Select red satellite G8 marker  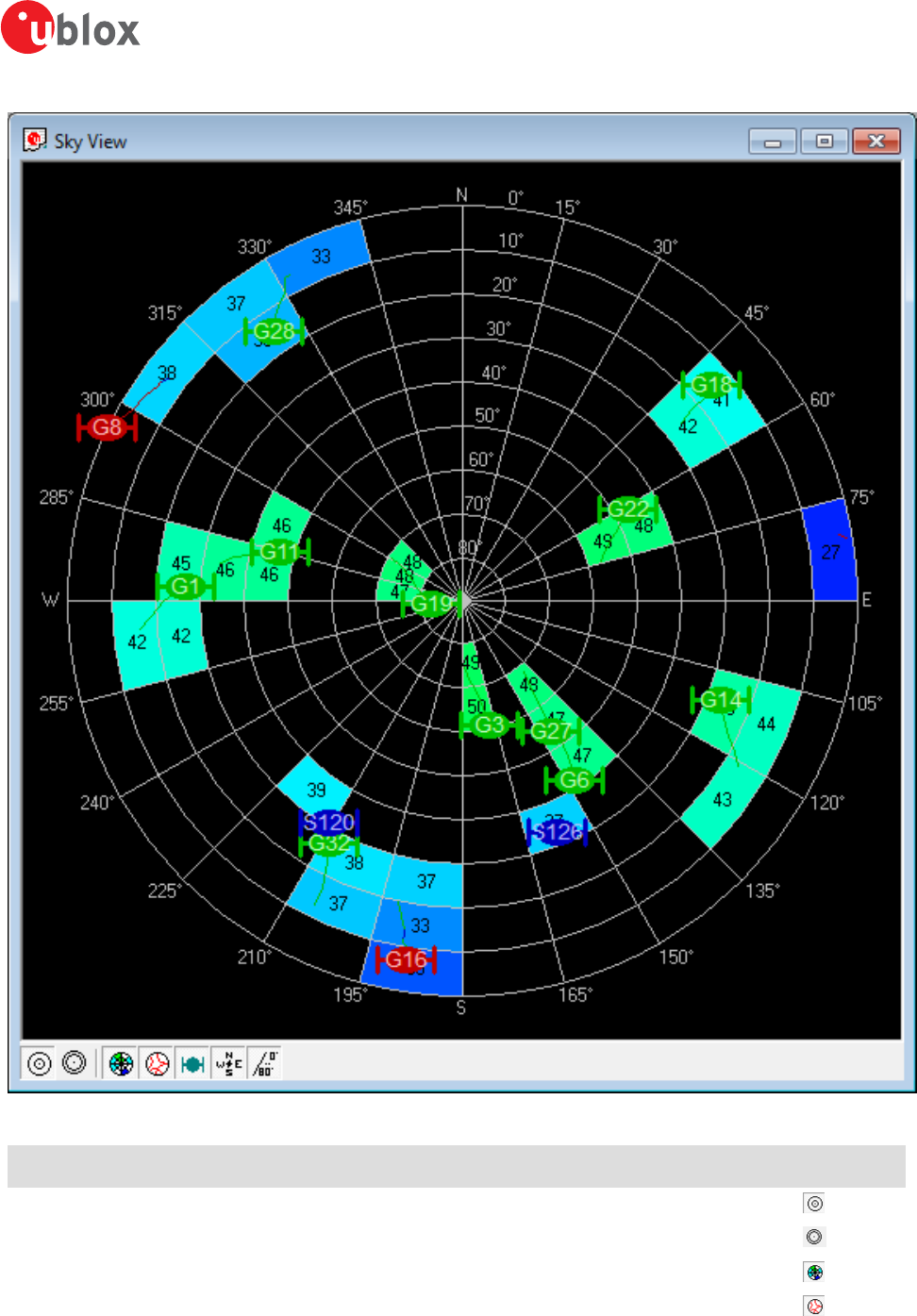pos(107,427)
